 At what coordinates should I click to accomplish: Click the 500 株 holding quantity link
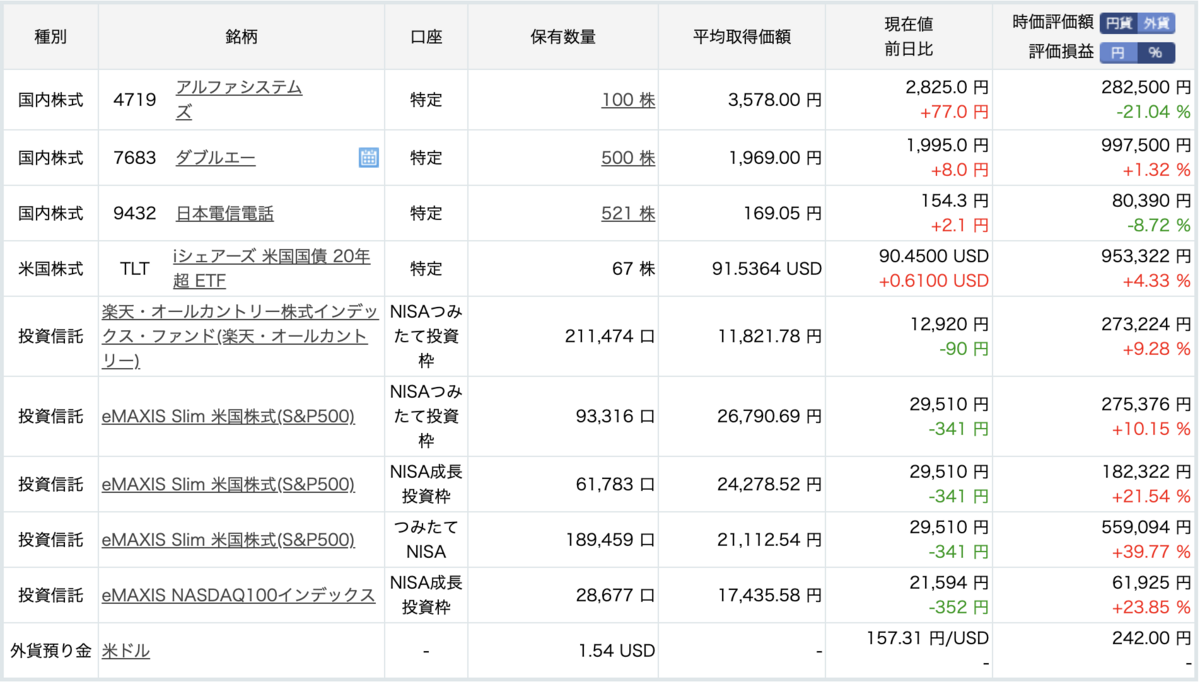[628, 157]
